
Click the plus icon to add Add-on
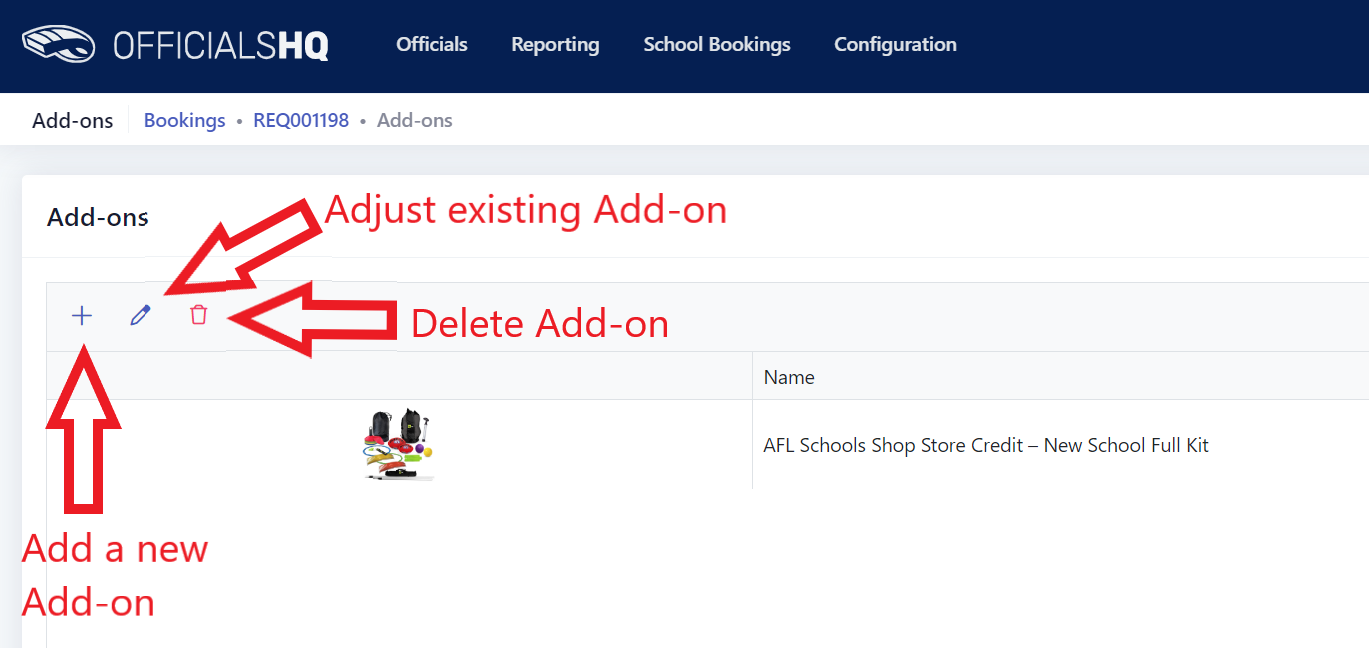pyautogui.click(x=82, y=316)
